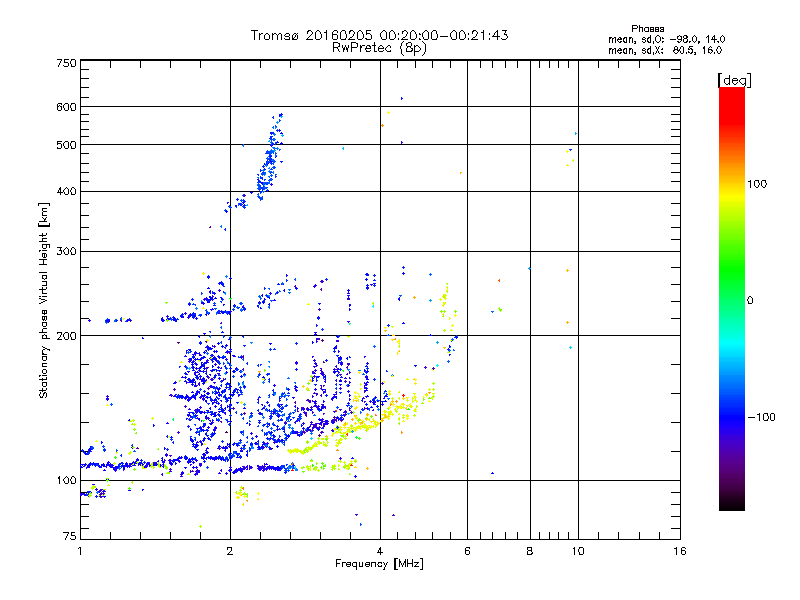Click the x-axis "1" tick label
Viewport: 800px width, 600px height.
[x=80, y=551]
